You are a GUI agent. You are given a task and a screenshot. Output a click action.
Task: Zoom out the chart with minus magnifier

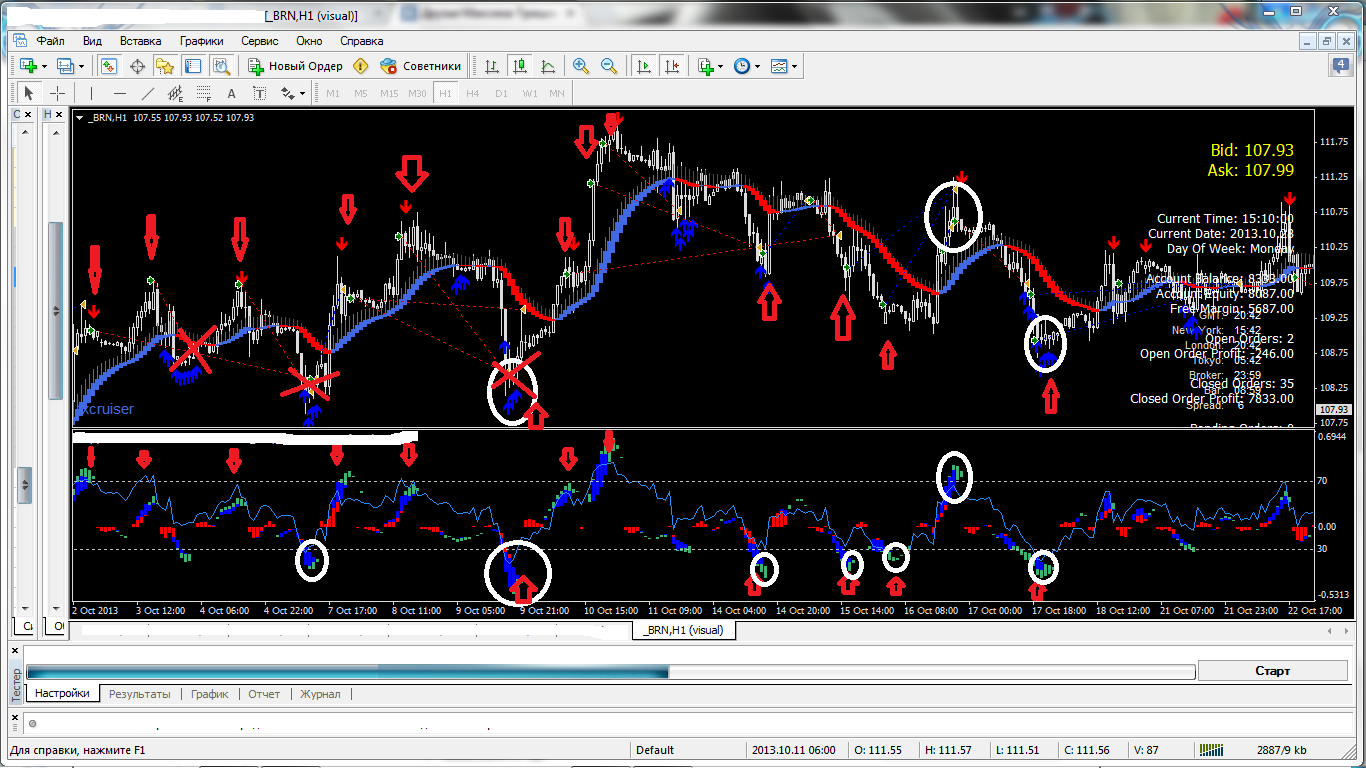tap(609, 66)
